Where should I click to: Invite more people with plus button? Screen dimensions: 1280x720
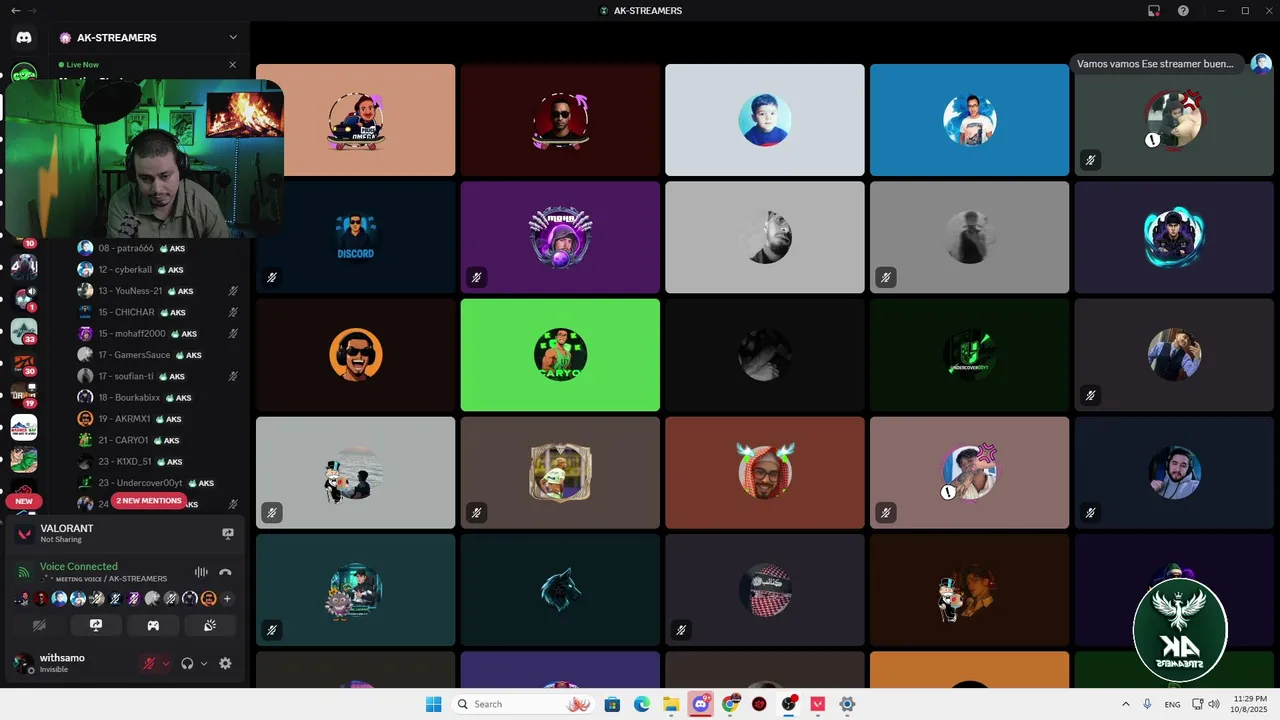pos(227,599)
